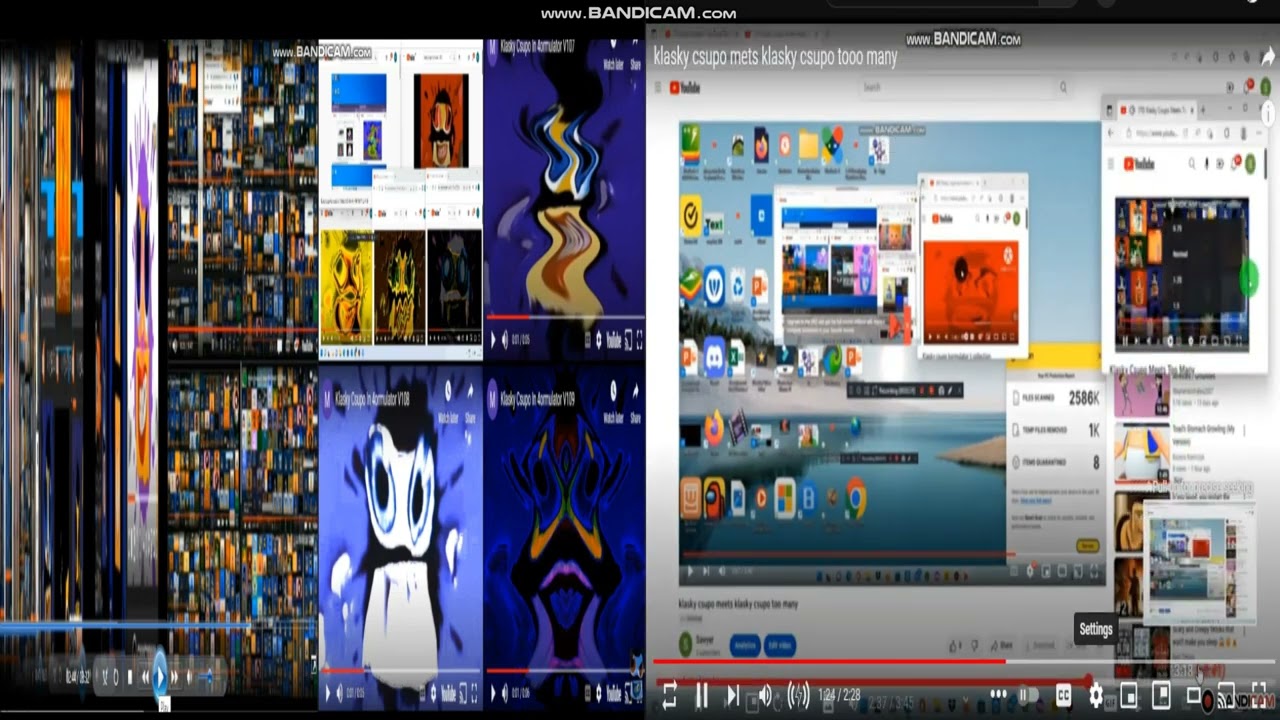The width and height of the screenshot is (1280, 720).
Task: Seek on the V107 video progress bar
Action: pos(565,317)
